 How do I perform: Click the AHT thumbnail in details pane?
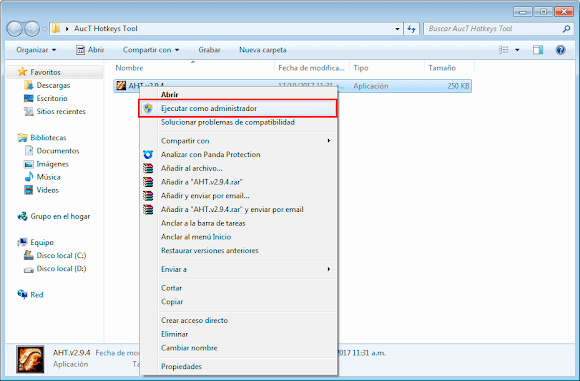[x=30, y=359]
